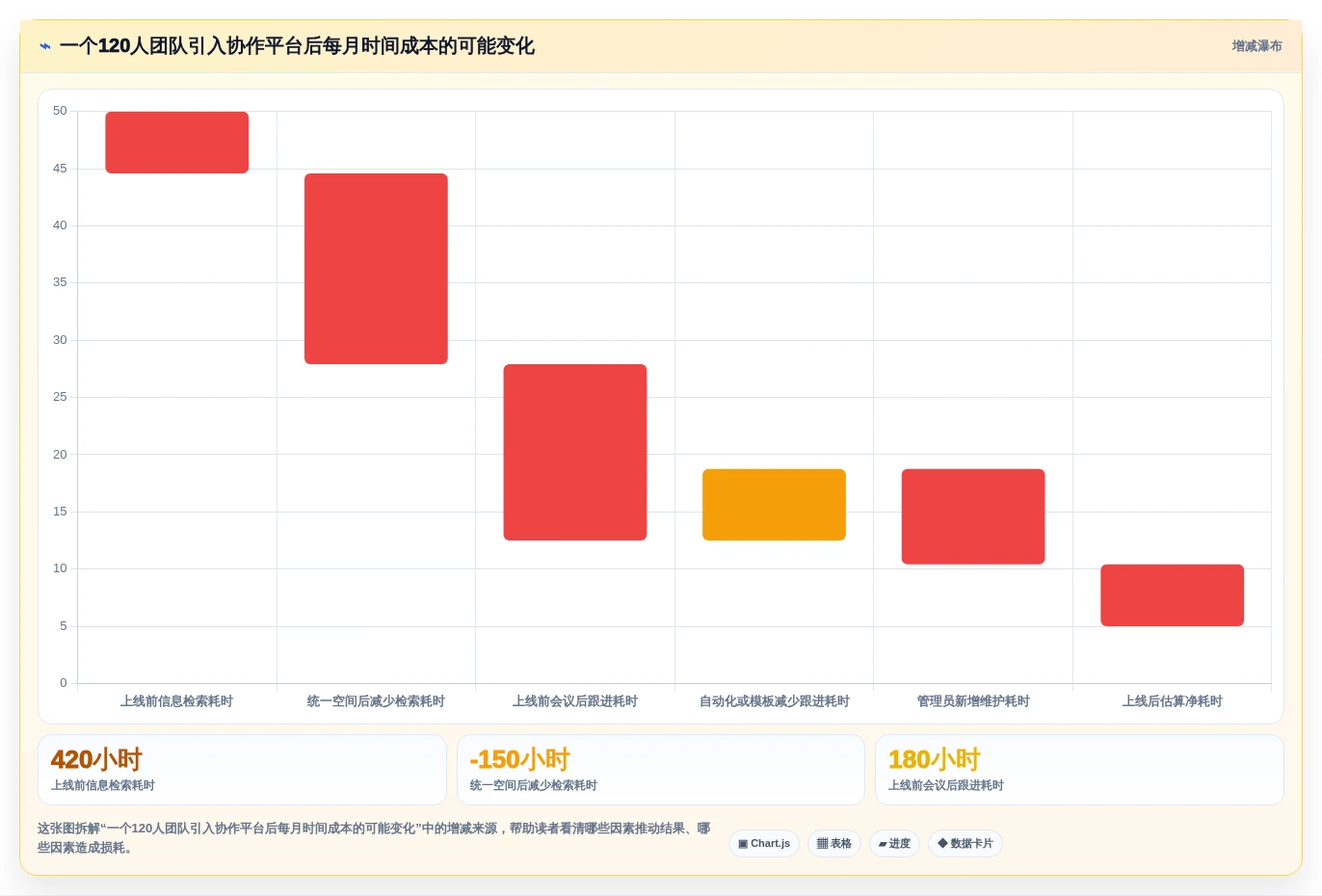Select the red bar for 上线前信息检索耗时

(x=177, y=143)
